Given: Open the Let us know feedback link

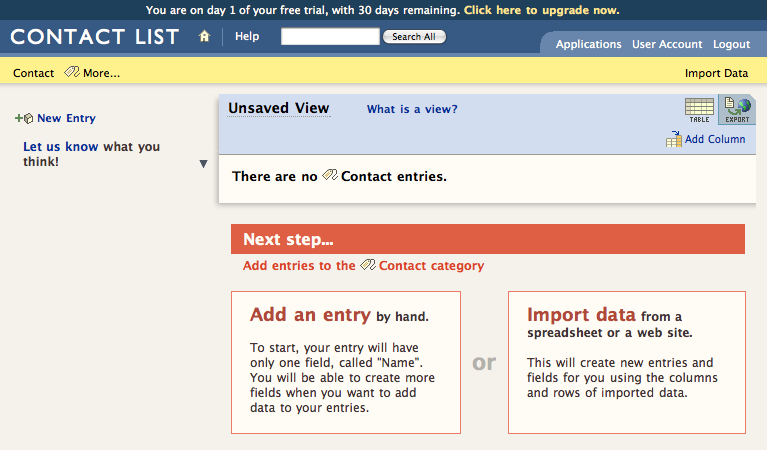Looking at the screenshot, I should (61, 147).
